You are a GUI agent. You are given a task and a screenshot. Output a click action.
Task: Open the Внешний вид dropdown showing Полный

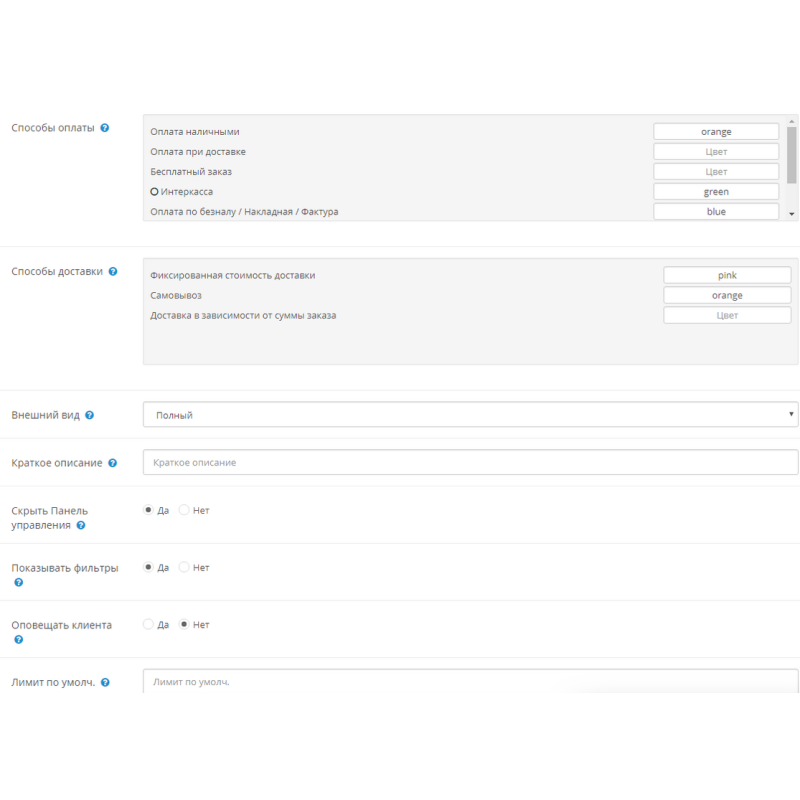[470, 414]
